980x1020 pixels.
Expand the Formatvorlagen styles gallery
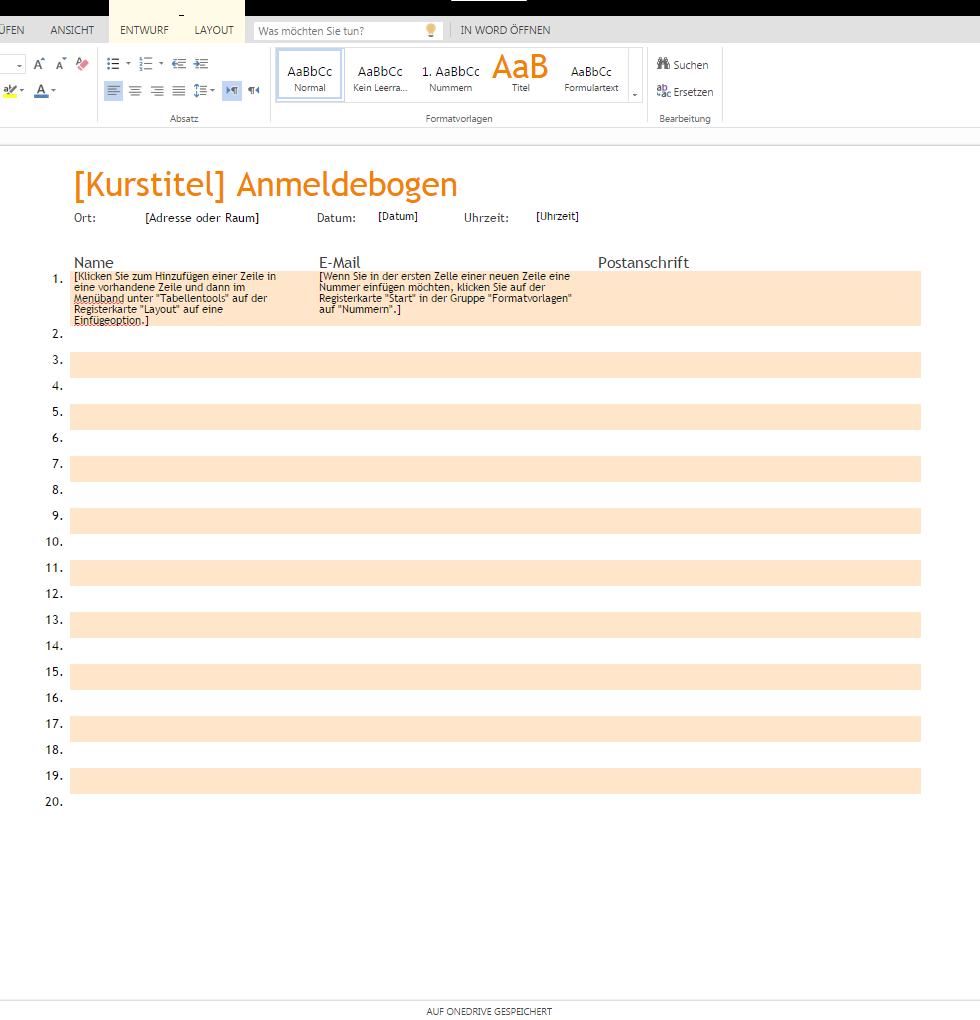click(x=635, y=94)
